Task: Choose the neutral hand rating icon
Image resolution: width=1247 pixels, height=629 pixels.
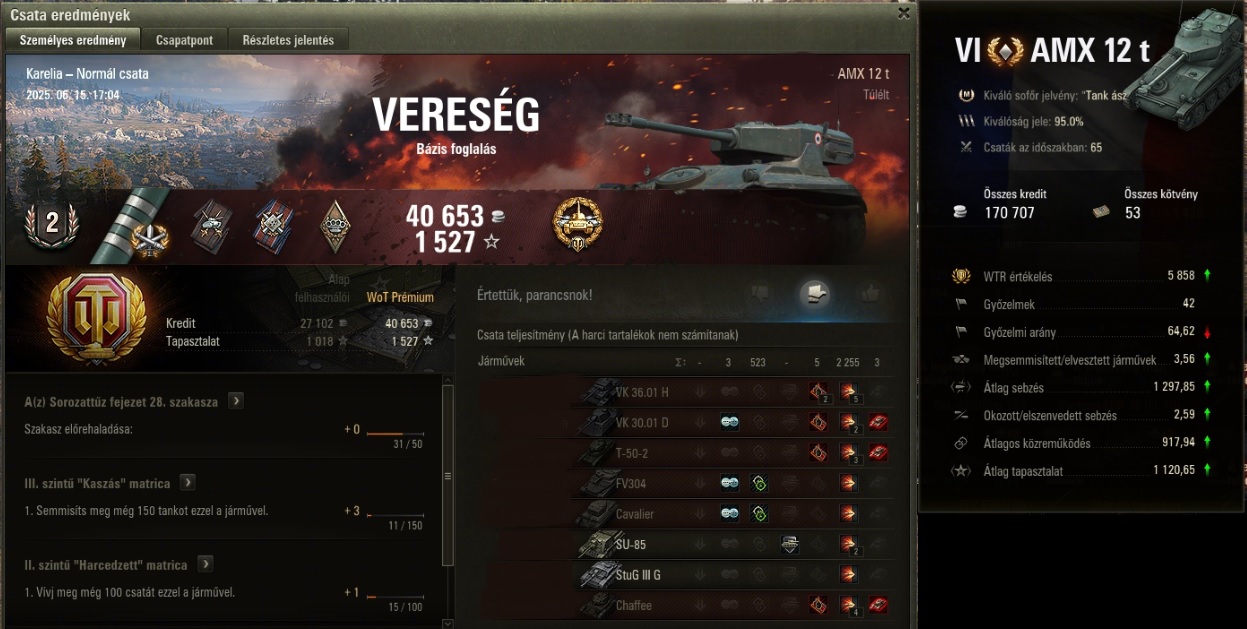Action: (x=815, y=293)
